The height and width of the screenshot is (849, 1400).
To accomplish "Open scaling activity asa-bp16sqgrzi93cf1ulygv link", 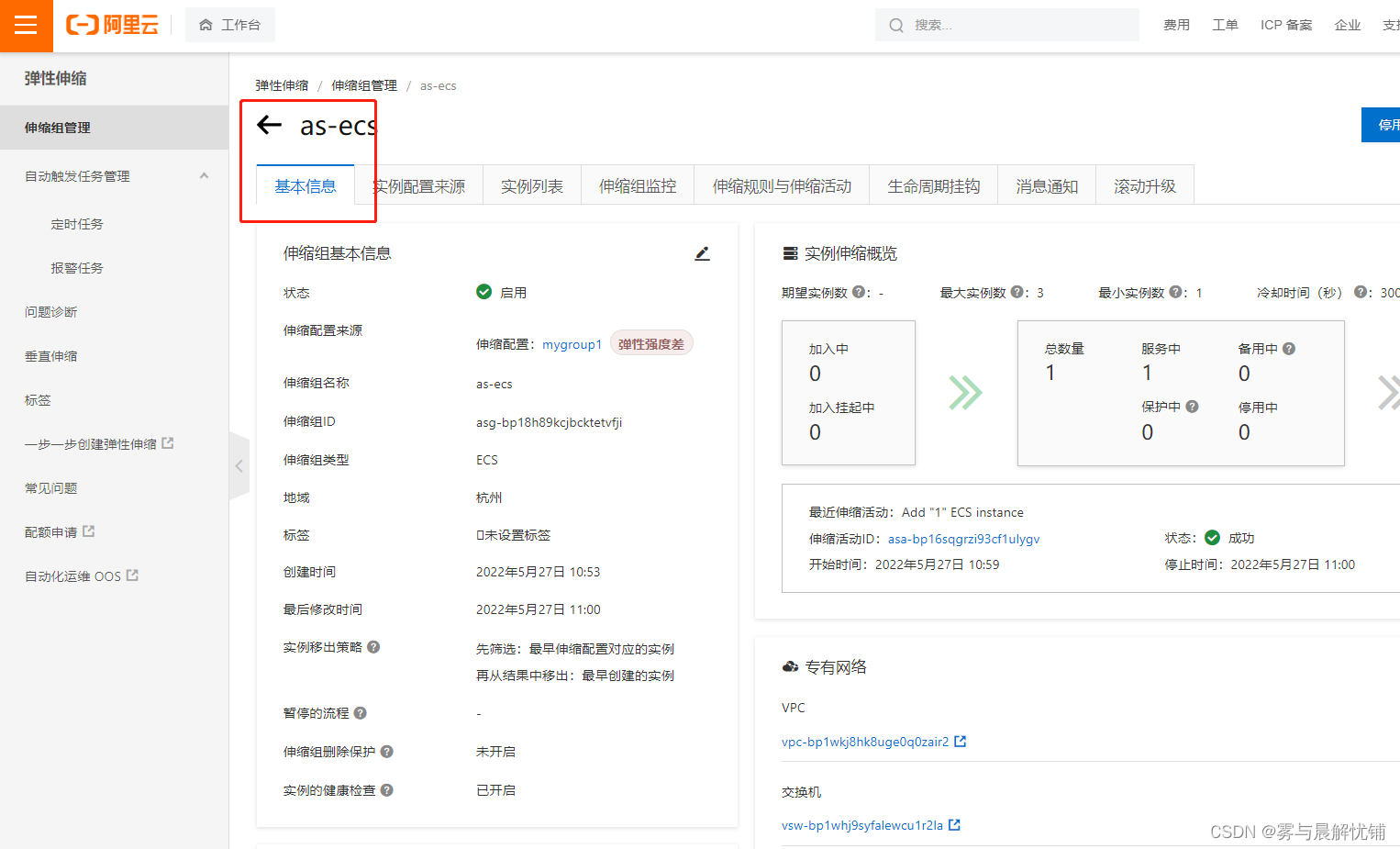I will [963, 539].
